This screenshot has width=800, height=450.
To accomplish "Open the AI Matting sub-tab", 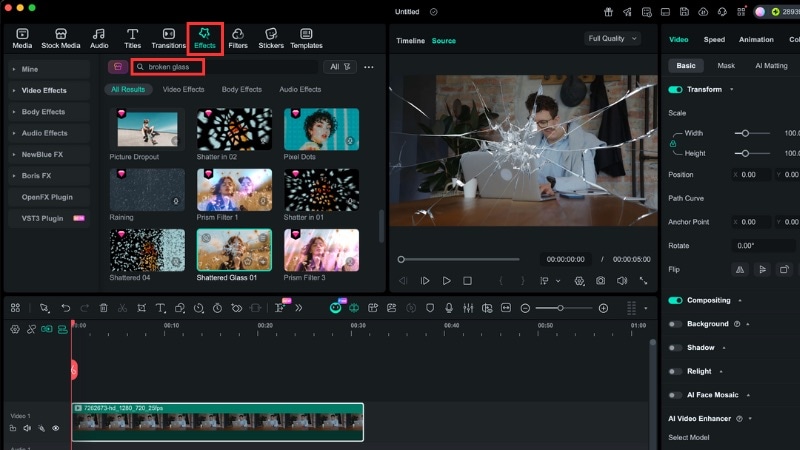I will (771, 65).
